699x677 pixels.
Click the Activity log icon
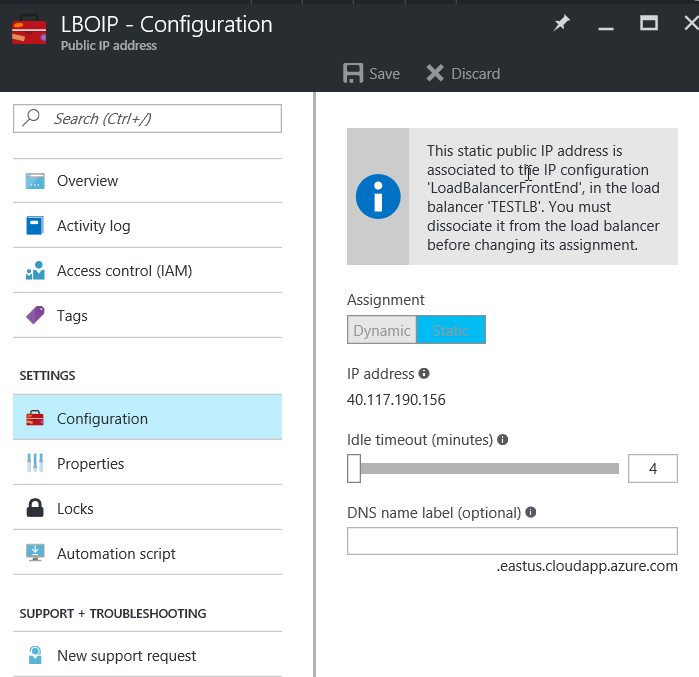pyautogui.click(x=36, y=226)
